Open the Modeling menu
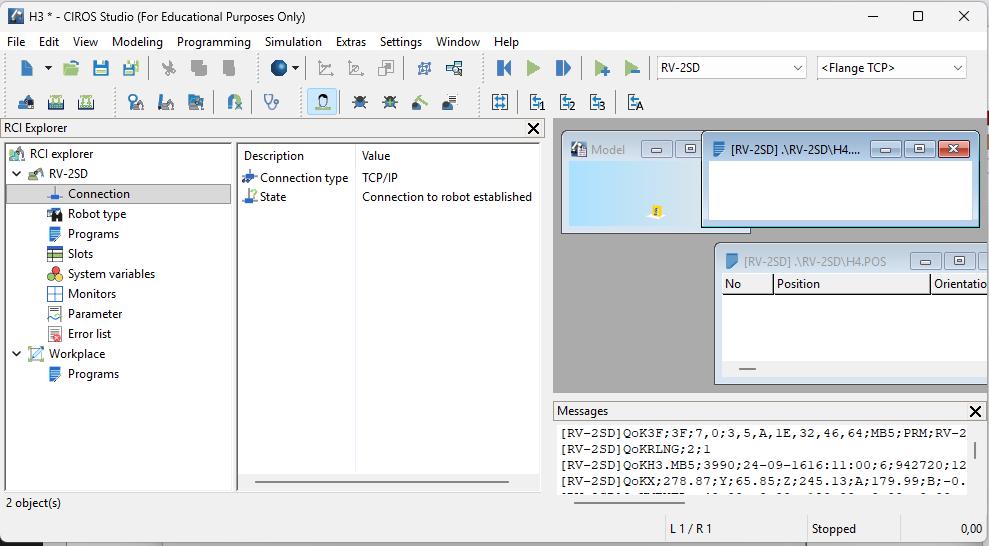The width and height of the screenshot is (989, 546). point(137,42)
